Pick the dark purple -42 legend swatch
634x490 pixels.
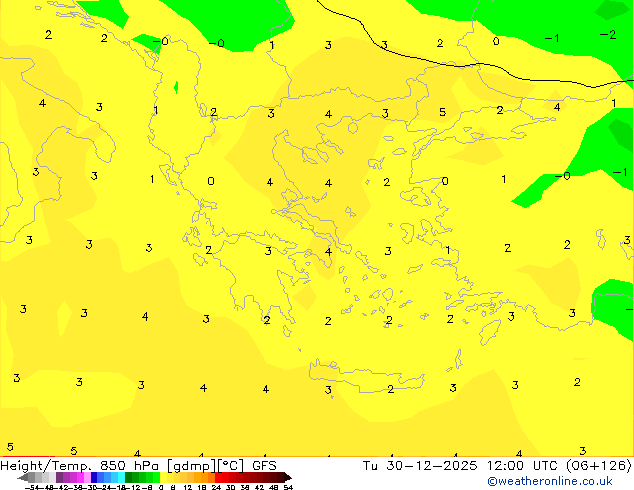click(x=59, y=477)
